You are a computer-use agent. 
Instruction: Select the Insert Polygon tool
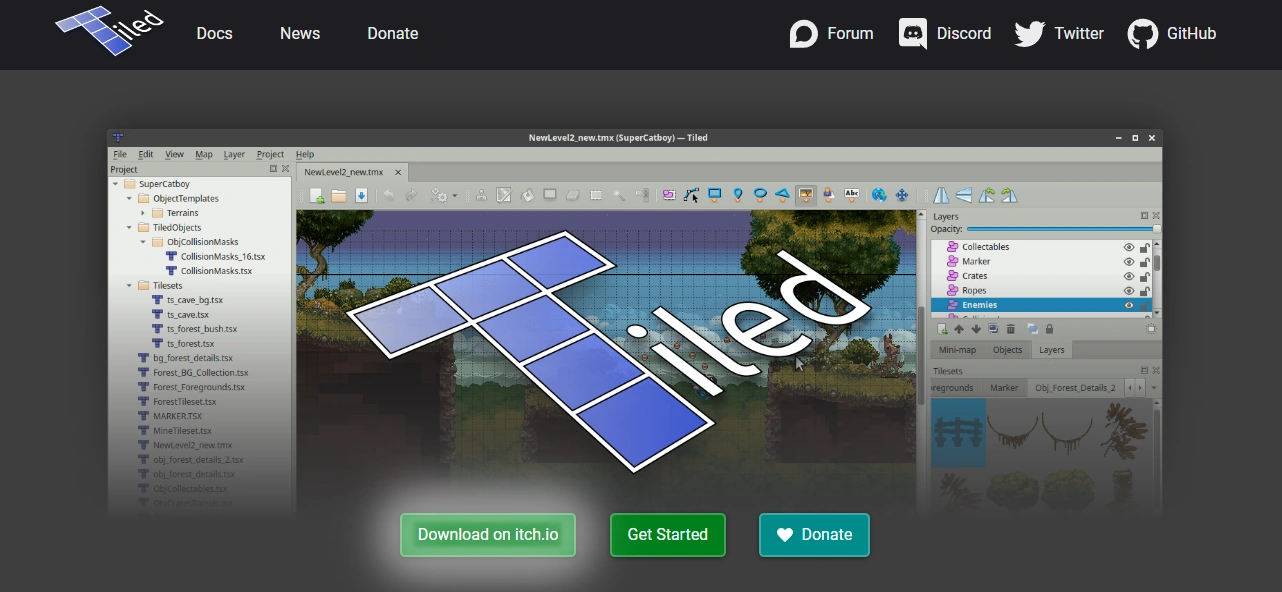tap(782, 195)
